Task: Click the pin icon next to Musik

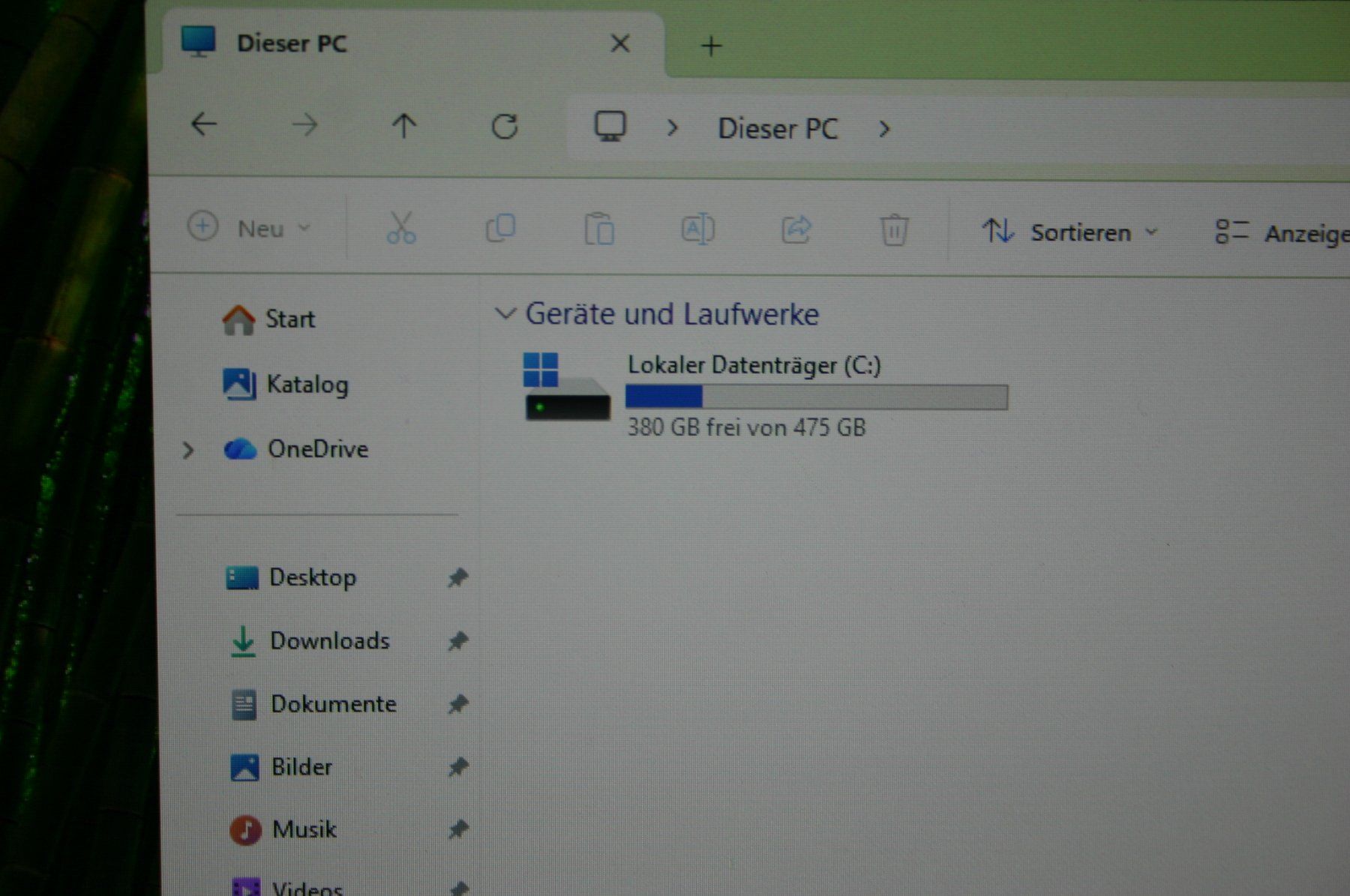Action: (457, 829)
